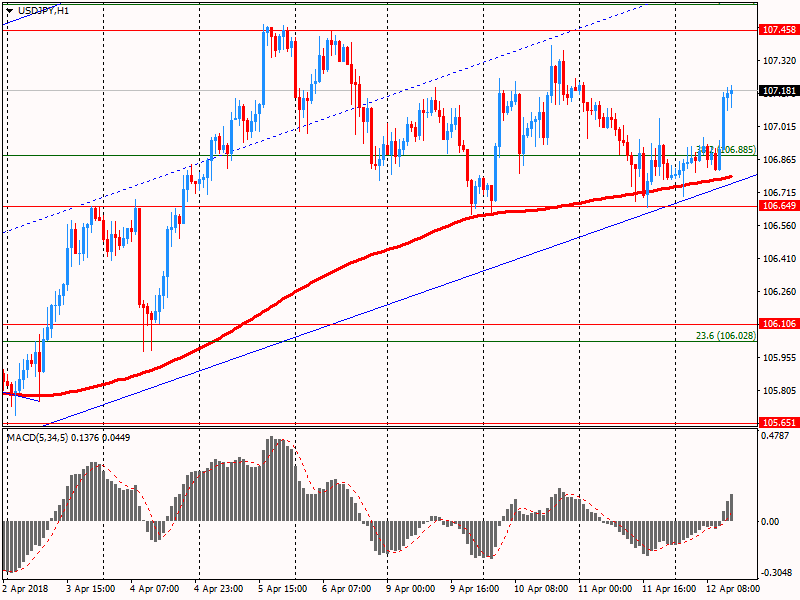Viewport: 800px width, 600px height.
Task: Select the 106.410 price scale value
Action: [x=779, y=259]
